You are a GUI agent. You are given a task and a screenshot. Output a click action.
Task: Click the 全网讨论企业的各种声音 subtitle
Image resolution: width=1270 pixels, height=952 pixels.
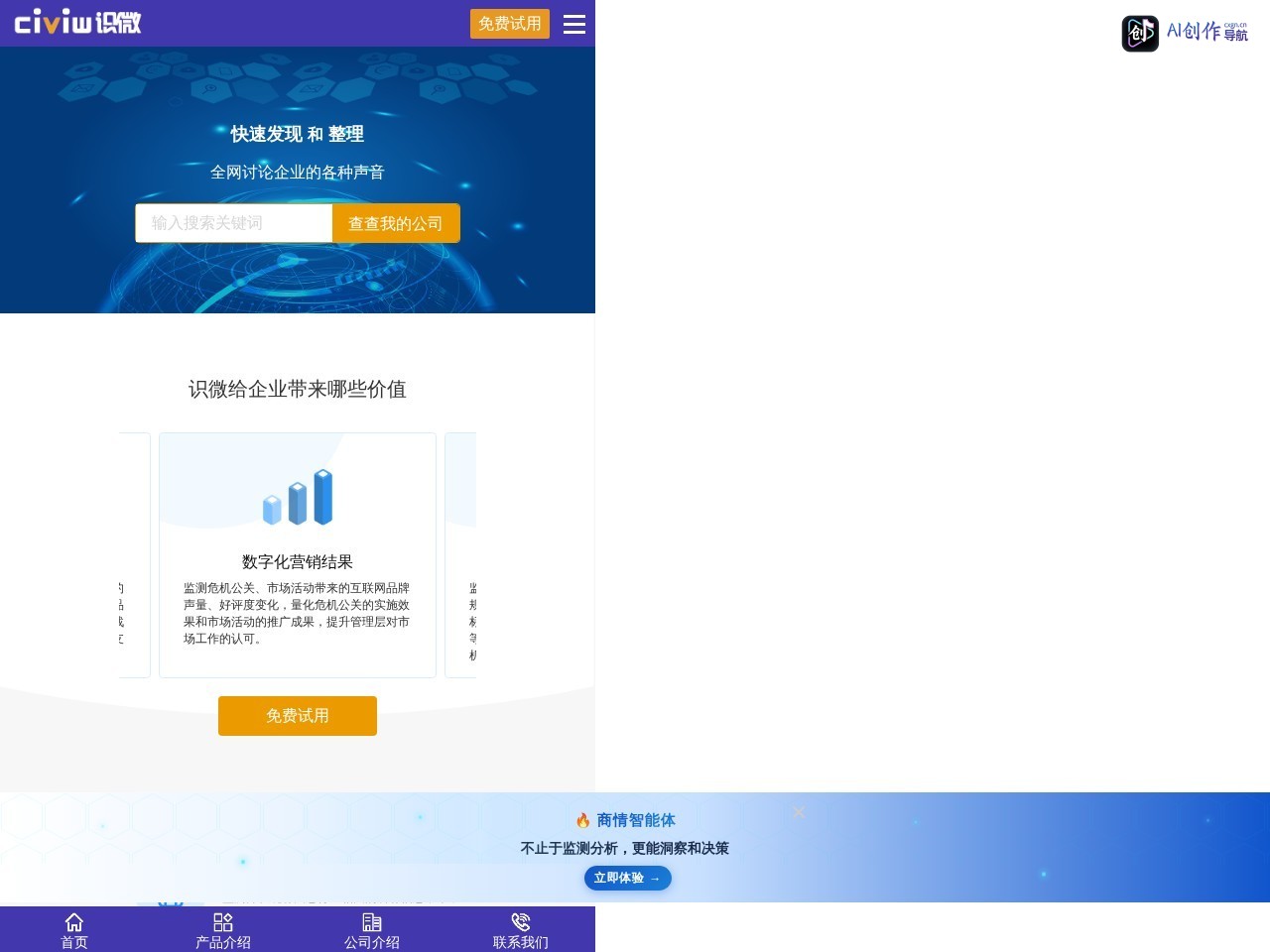[298, 172]
